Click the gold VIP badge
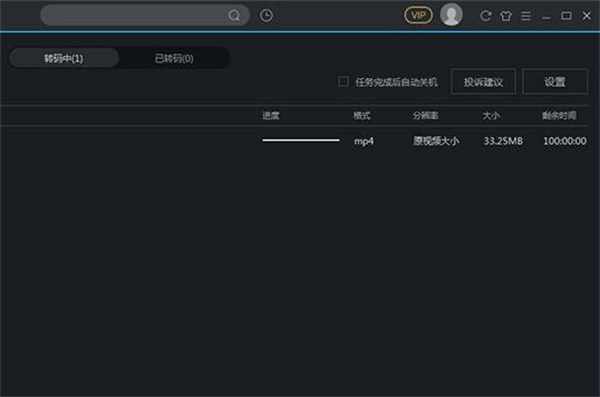600x397 pixels. (418, 15)
